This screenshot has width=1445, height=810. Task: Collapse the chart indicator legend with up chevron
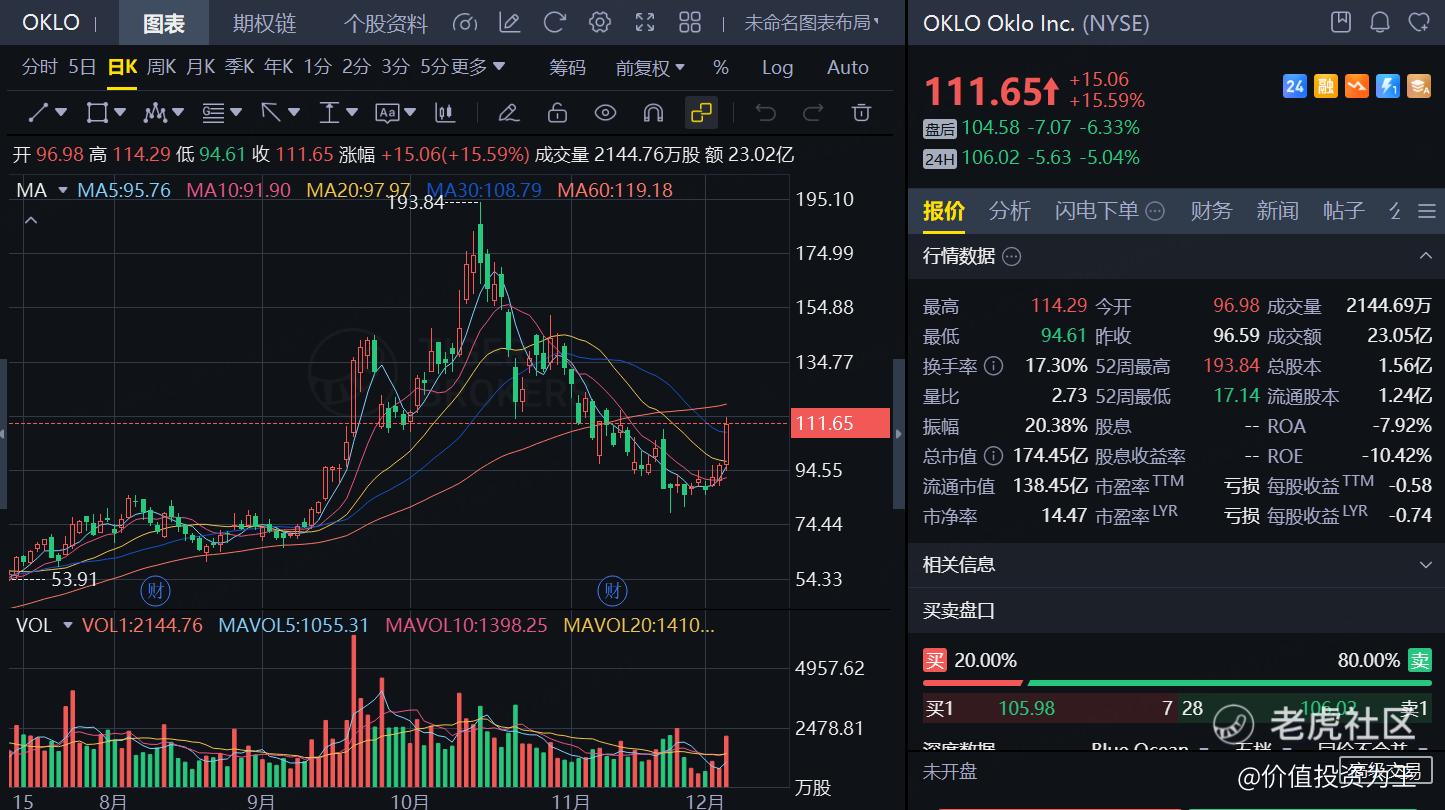point(31,221)
